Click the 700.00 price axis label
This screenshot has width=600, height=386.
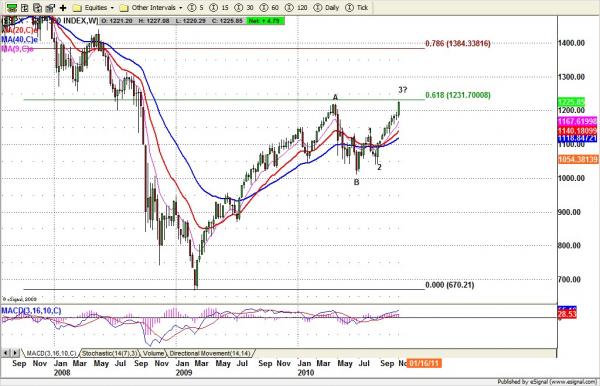click(x=570, y=280)
